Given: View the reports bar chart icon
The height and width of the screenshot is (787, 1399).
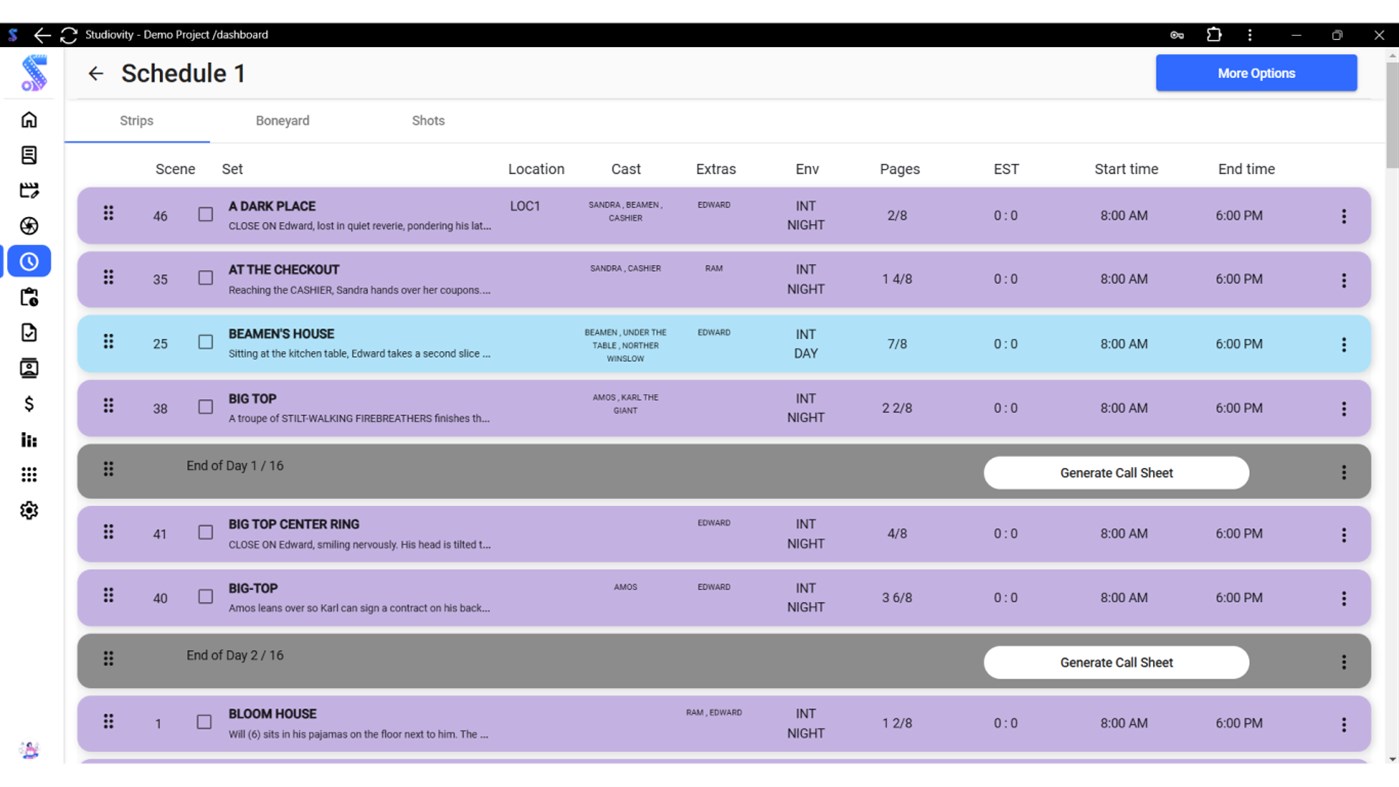Looking at the screenshot, I should pos(29,440).
